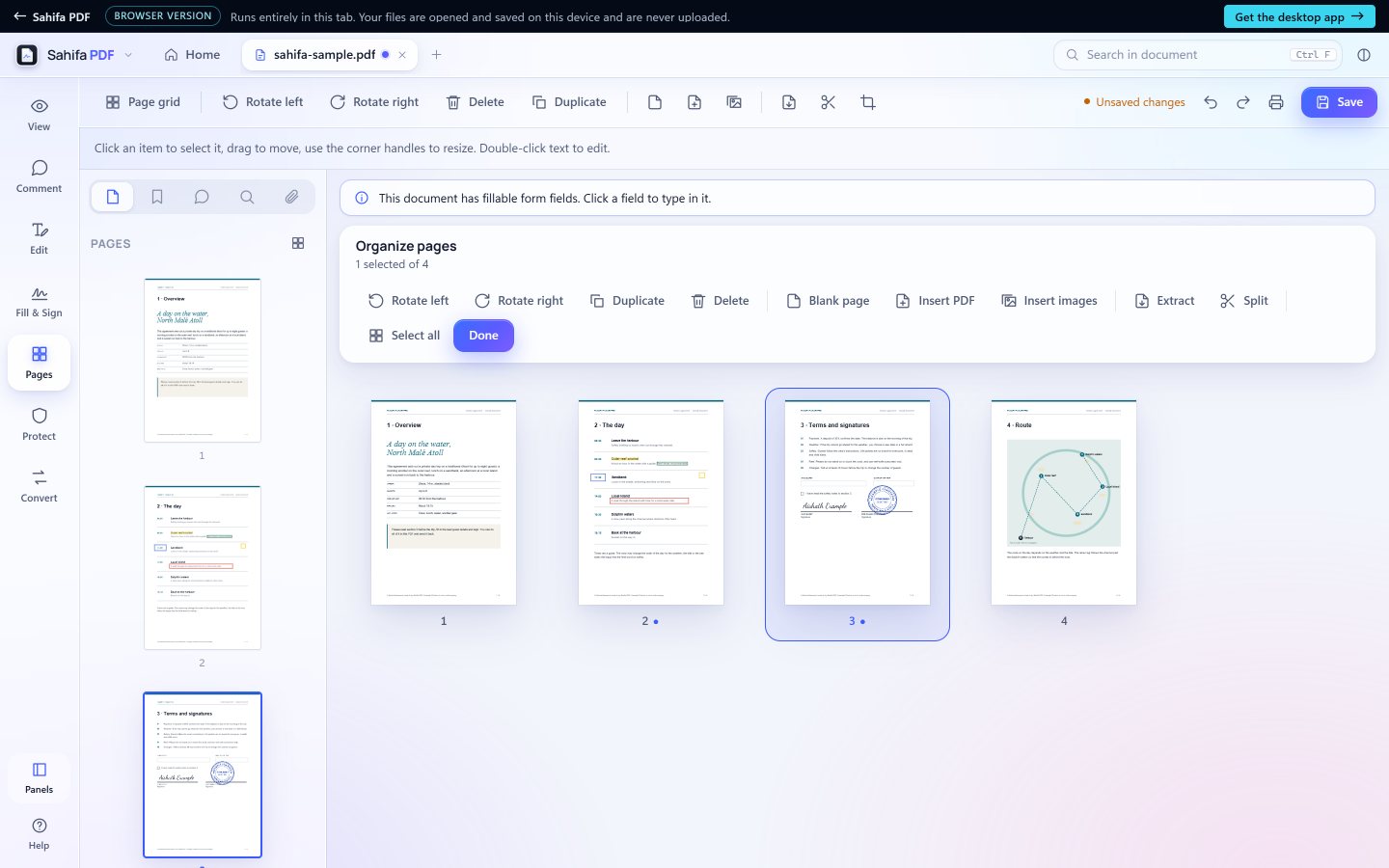Save the document with the Save button
Screen dimensions: 1389x868
(x=1339, y=102)
